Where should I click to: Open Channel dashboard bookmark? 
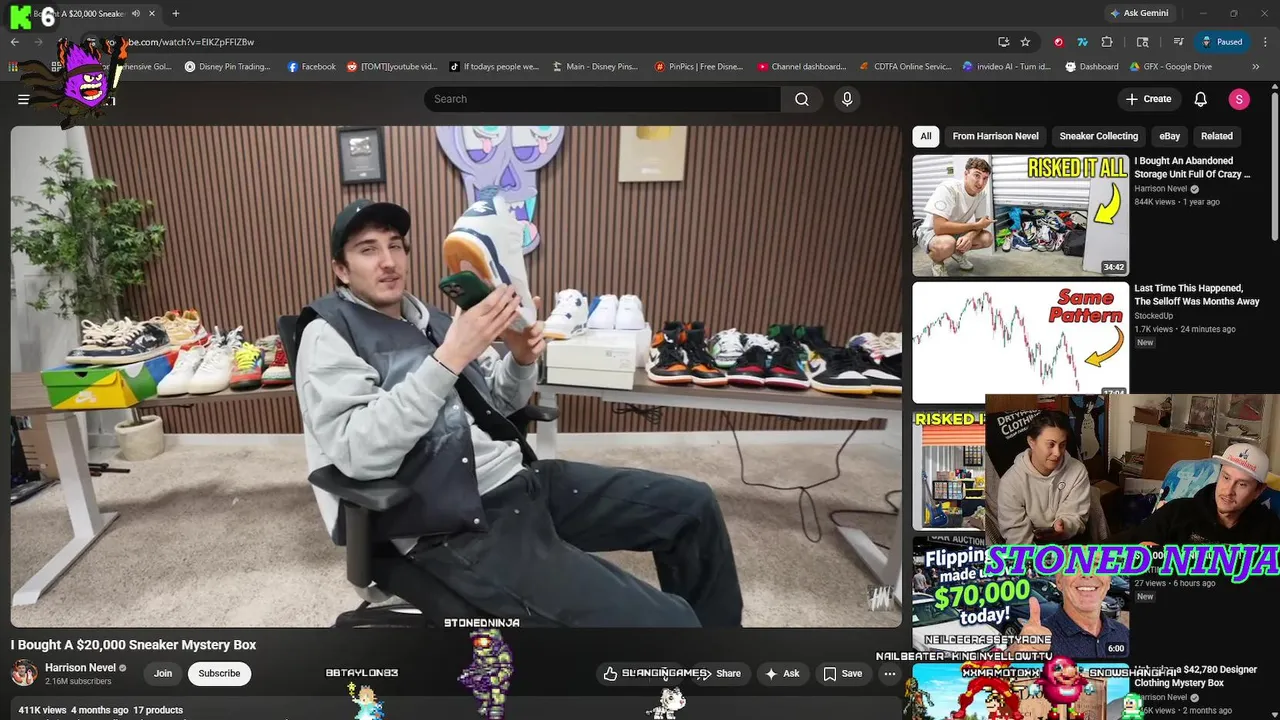point(802,67)
